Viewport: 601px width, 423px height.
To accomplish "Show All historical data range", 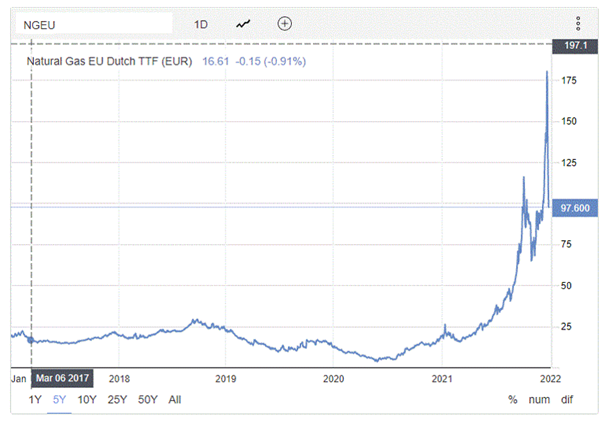I will tap(175, 400).
